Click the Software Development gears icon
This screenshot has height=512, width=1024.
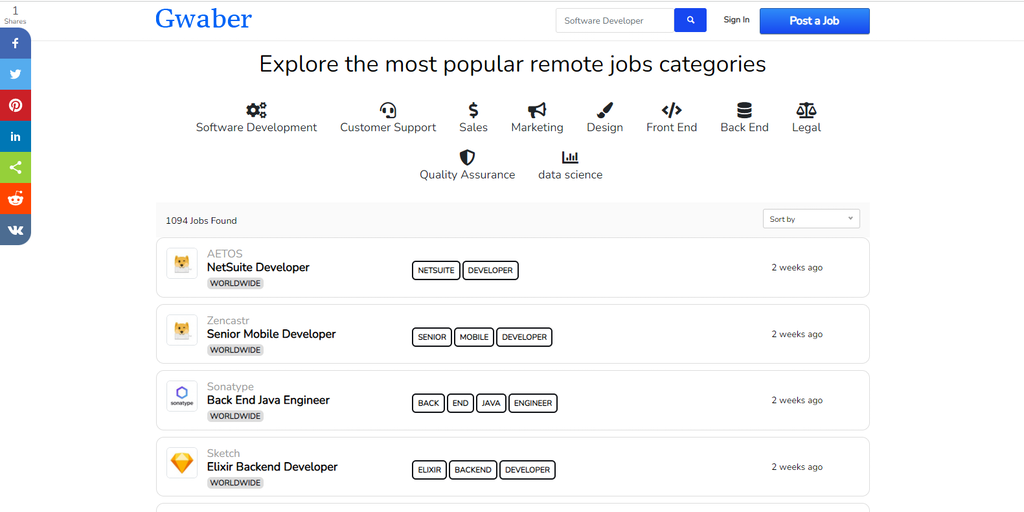(x=256, y=110)
